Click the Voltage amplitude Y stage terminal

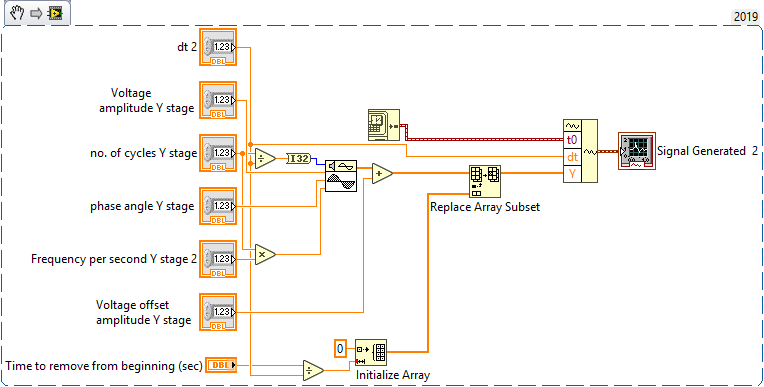point(218,100)
